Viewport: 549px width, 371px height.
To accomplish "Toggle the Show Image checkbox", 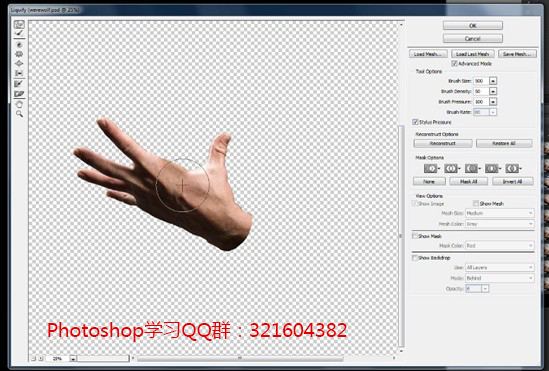I will point(415,203).
